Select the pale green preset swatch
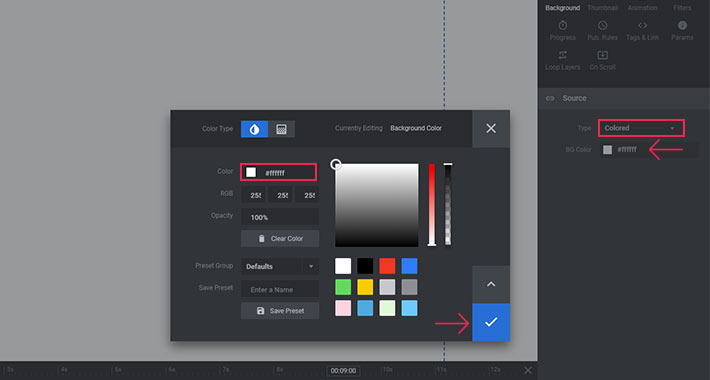The height and width of the screenshot is (380, 710). pyautogui.click(x=387, y=308)
